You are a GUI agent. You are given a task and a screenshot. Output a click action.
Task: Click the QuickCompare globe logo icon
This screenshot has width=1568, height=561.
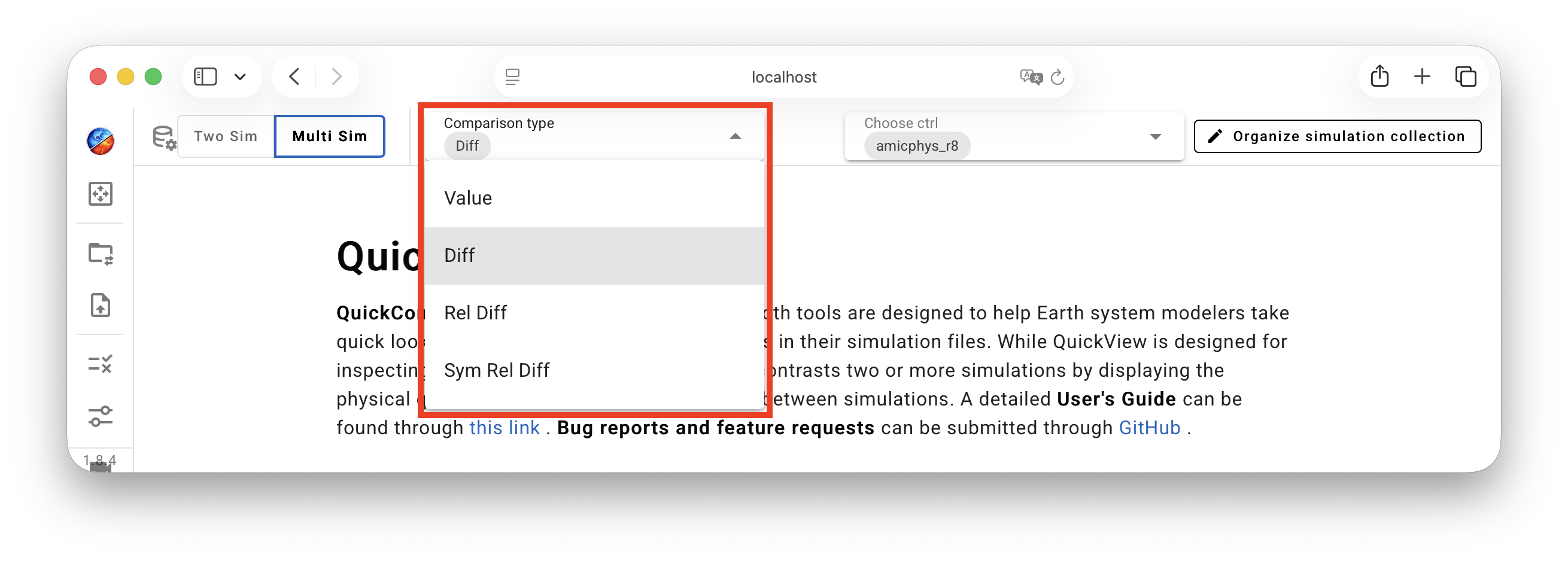click(101, 141)
